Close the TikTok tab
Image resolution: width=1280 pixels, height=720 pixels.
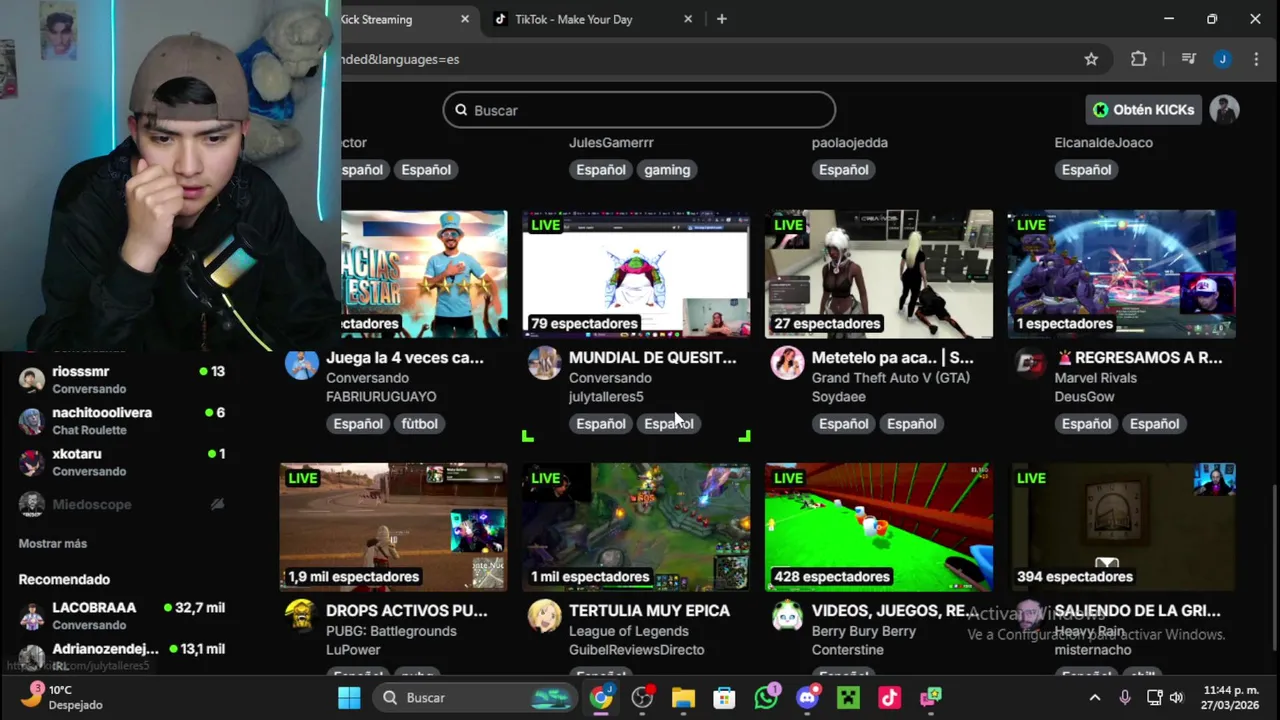(x=688, y=19)
